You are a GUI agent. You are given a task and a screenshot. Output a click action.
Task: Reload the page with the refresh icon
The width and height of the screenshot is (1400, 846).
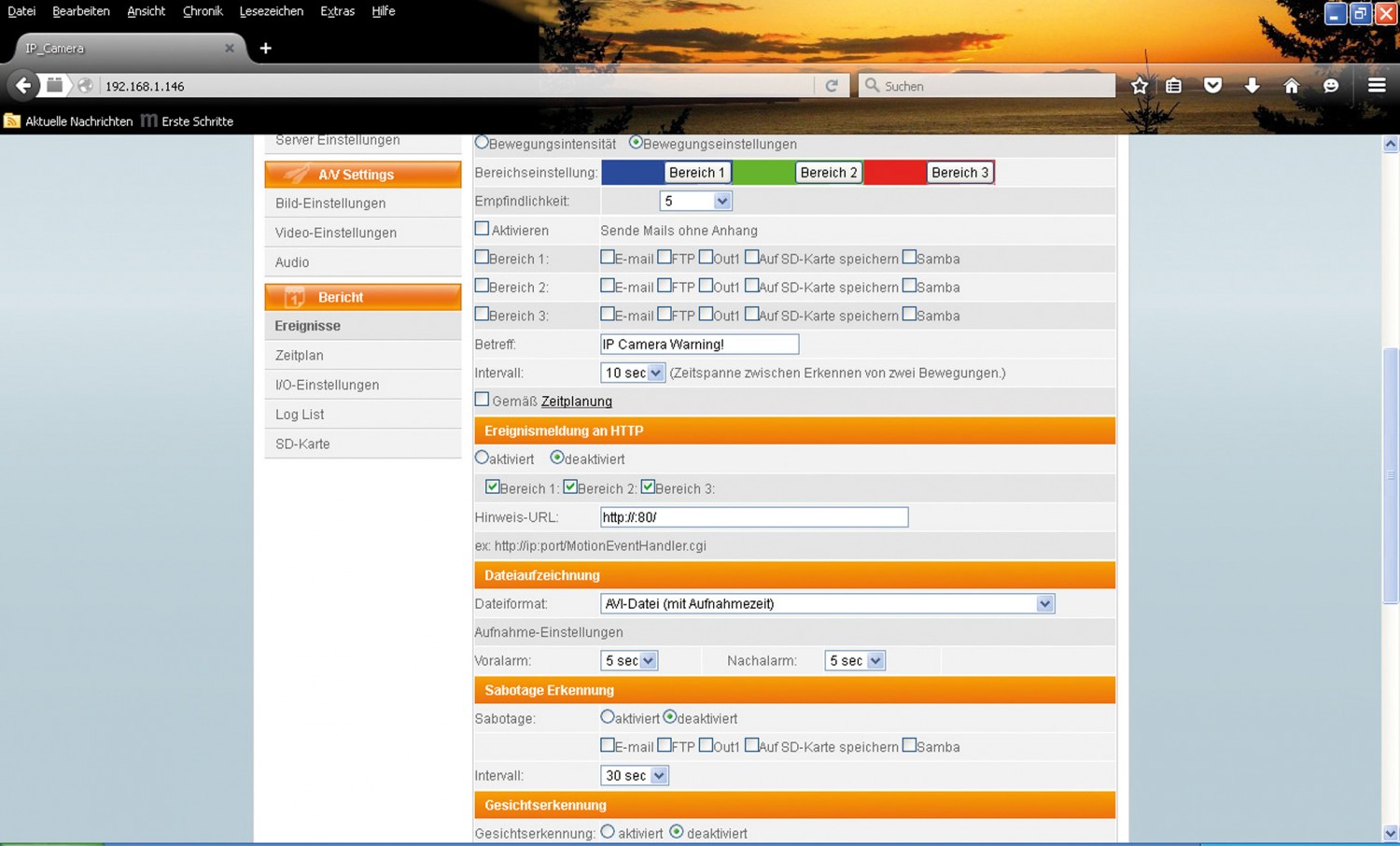tap(832, 86)
